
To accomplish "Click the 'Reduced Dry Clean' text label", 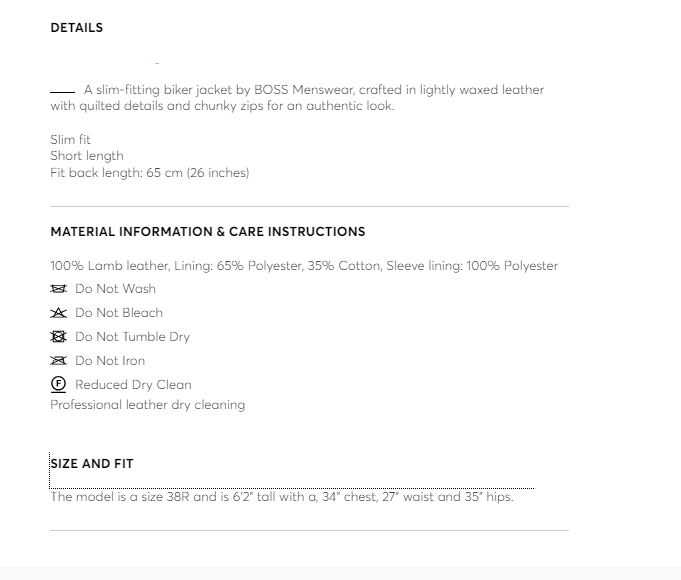I will pos(133,385).
